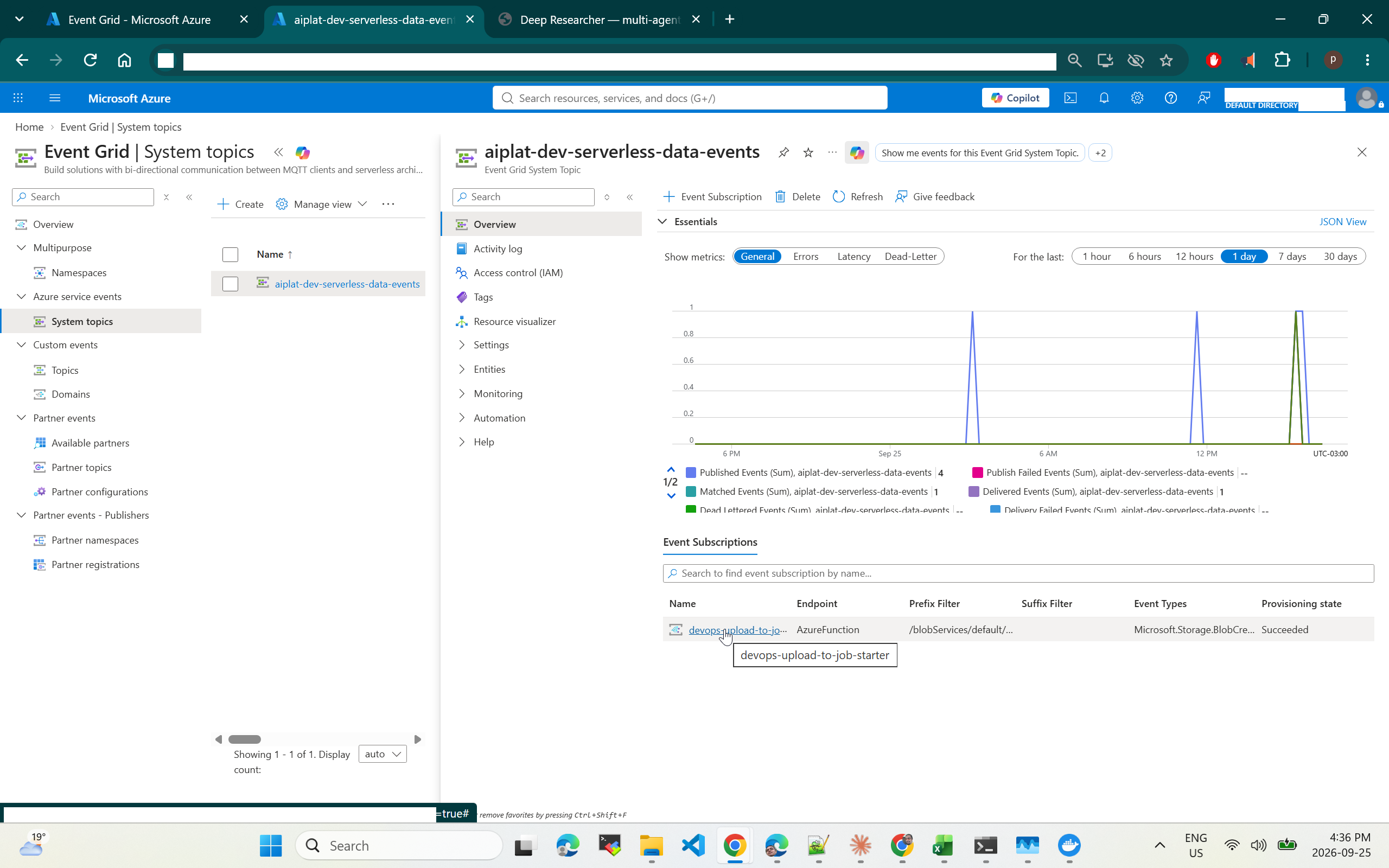Open Activity log menu item
Viewport: 1389px width, 868px height.
(498, 248)
